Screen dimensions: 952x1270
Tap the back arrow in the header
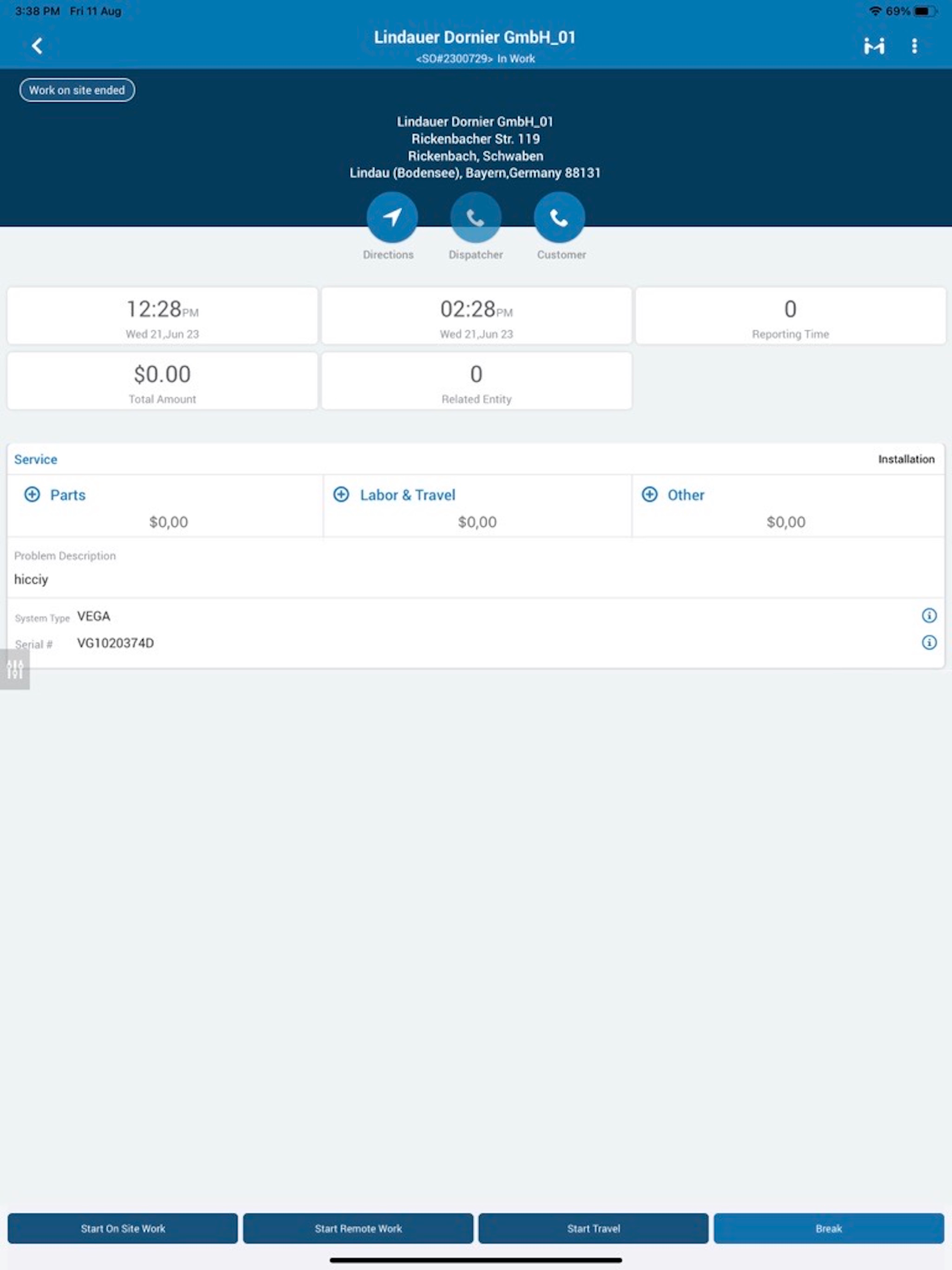[37, 46]
